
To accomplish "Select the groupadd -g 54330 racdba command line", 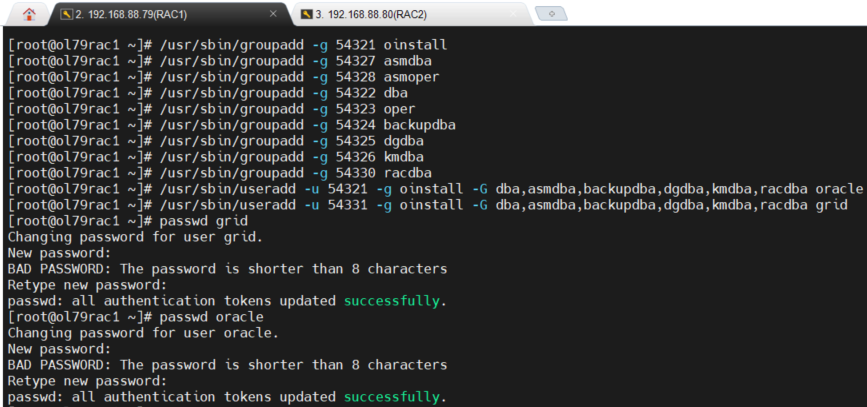I will (x=220, y=173).
